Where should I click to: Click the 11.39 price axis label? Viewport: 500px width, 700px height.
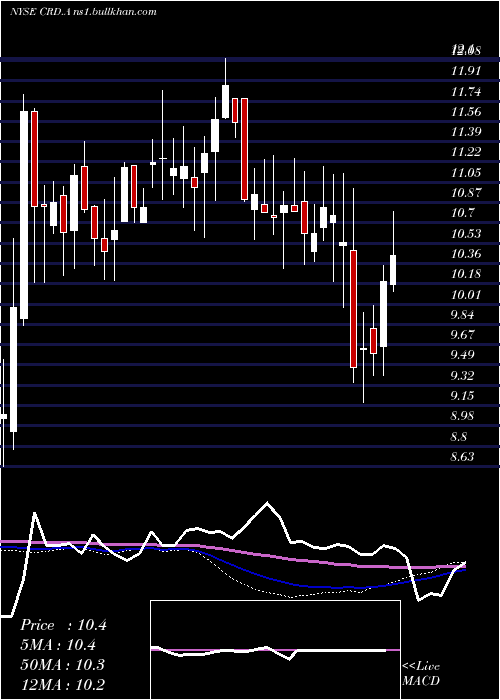pyautogui.click(x=466, y=132)
